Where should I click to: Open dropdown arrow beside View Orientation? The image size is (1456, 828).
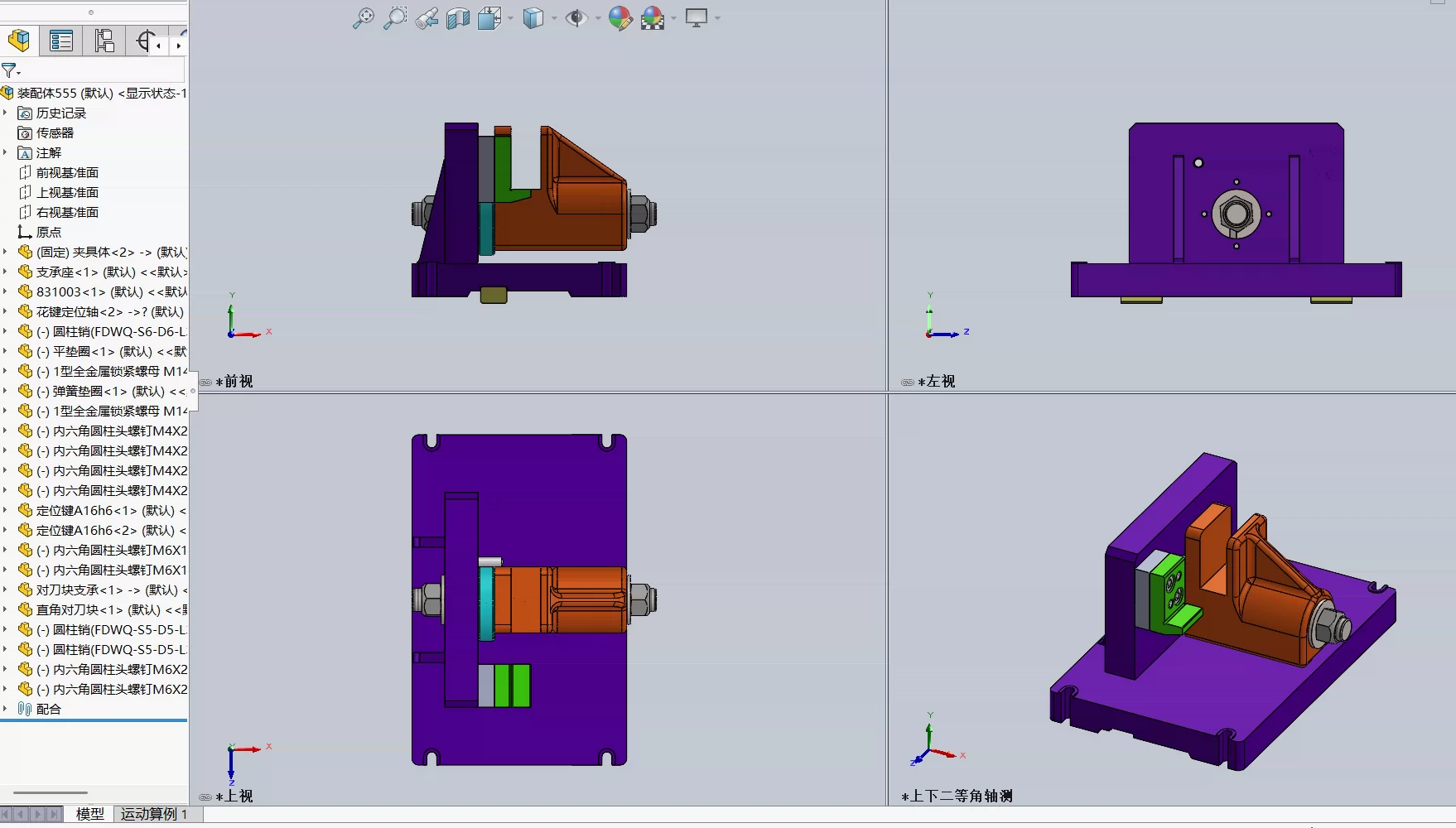coord(510,18)
